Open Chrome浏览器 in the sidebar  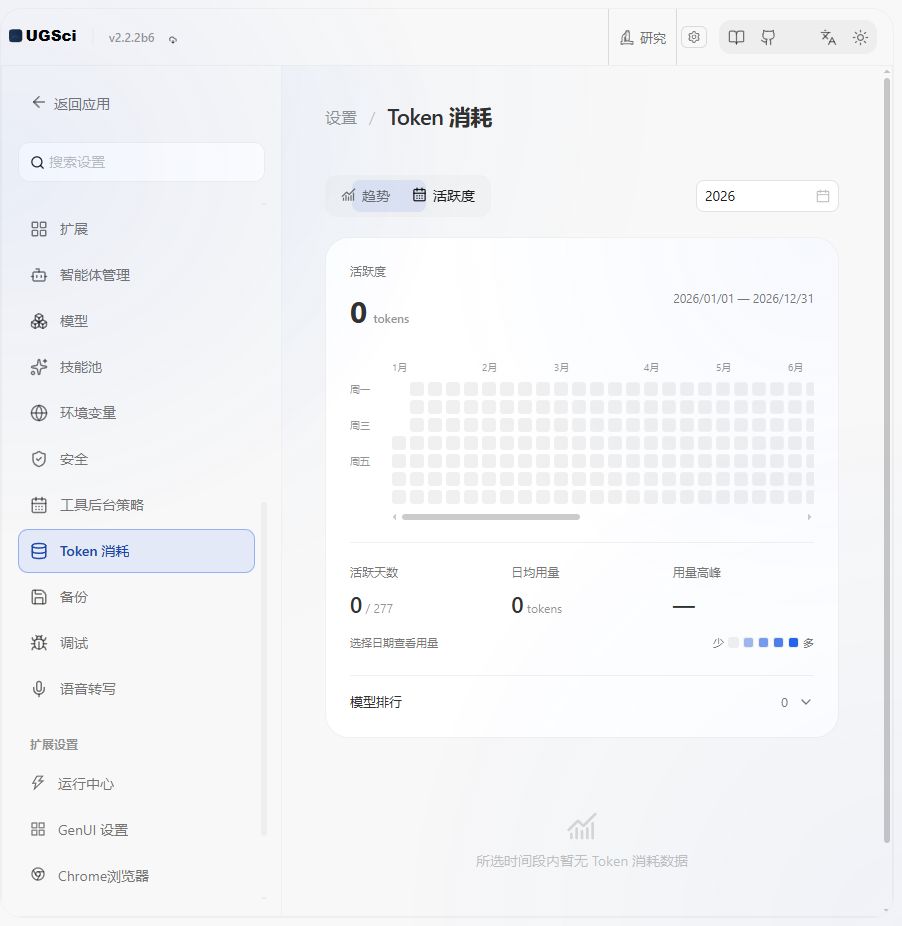(136, 876)
